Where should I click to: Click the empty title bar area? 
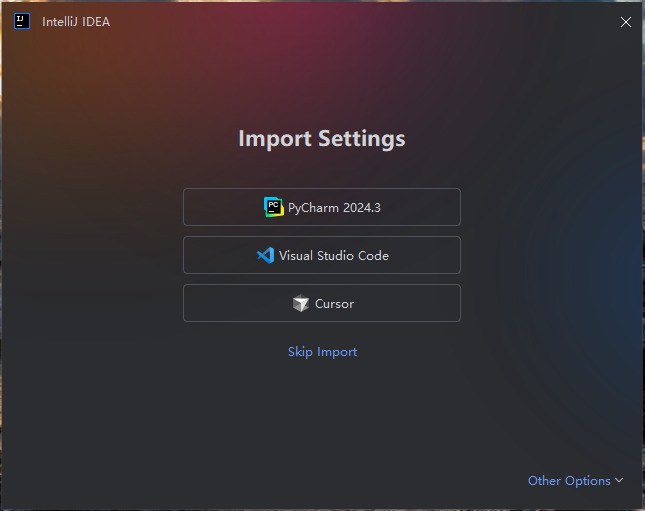[x=350, y=21]
